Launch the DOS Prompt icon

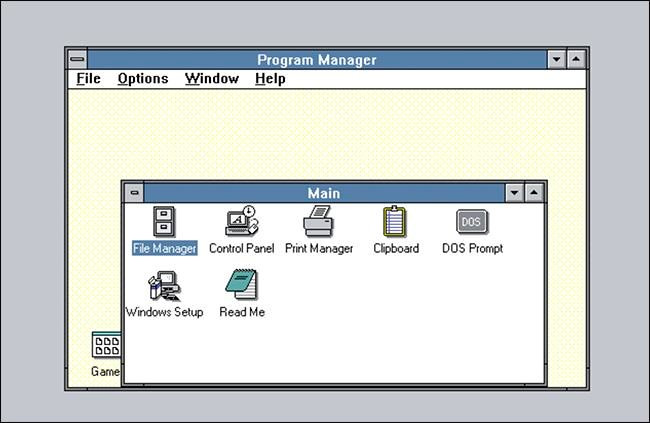pyautogui.click(x=472, y=222)
